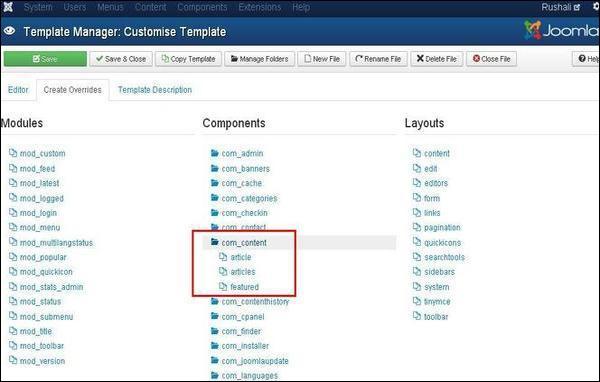Click the copy icon beside sidebars layout
Viewport: 600px width, 382px height.
[417, 271]
